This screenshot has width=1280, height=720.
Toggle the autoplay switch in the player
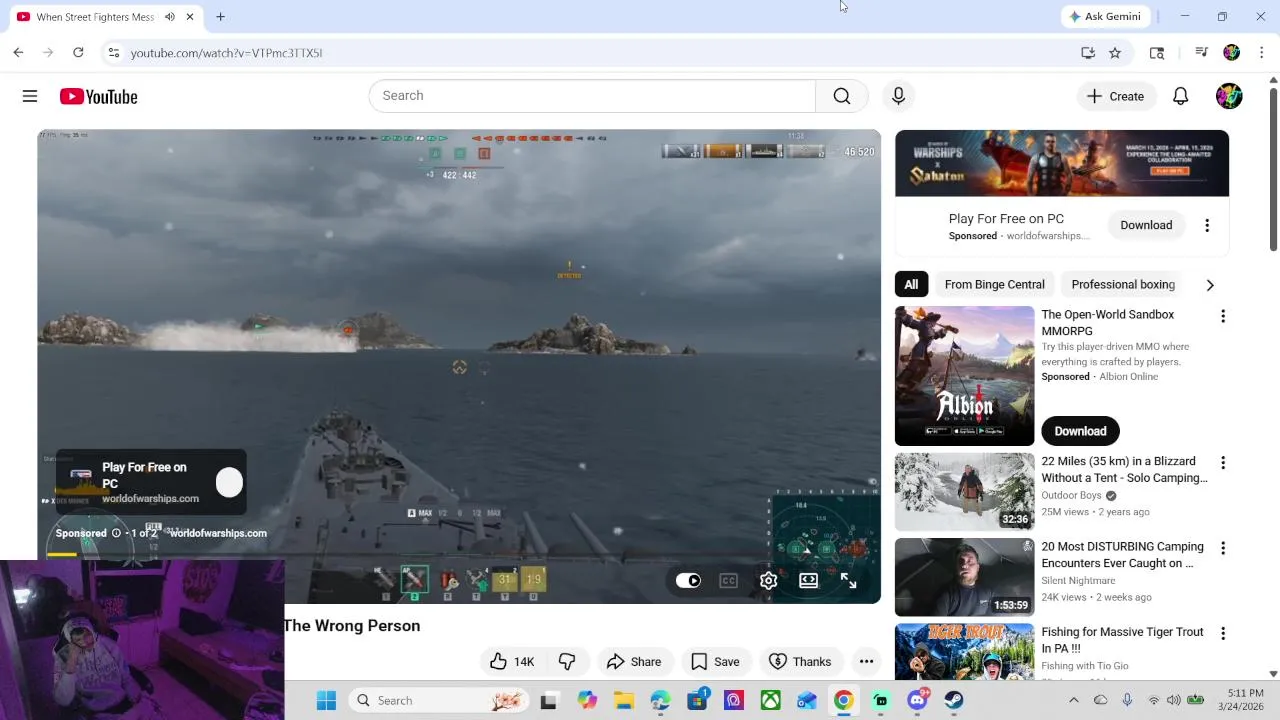pyautogui.click(x=688, y=580)
